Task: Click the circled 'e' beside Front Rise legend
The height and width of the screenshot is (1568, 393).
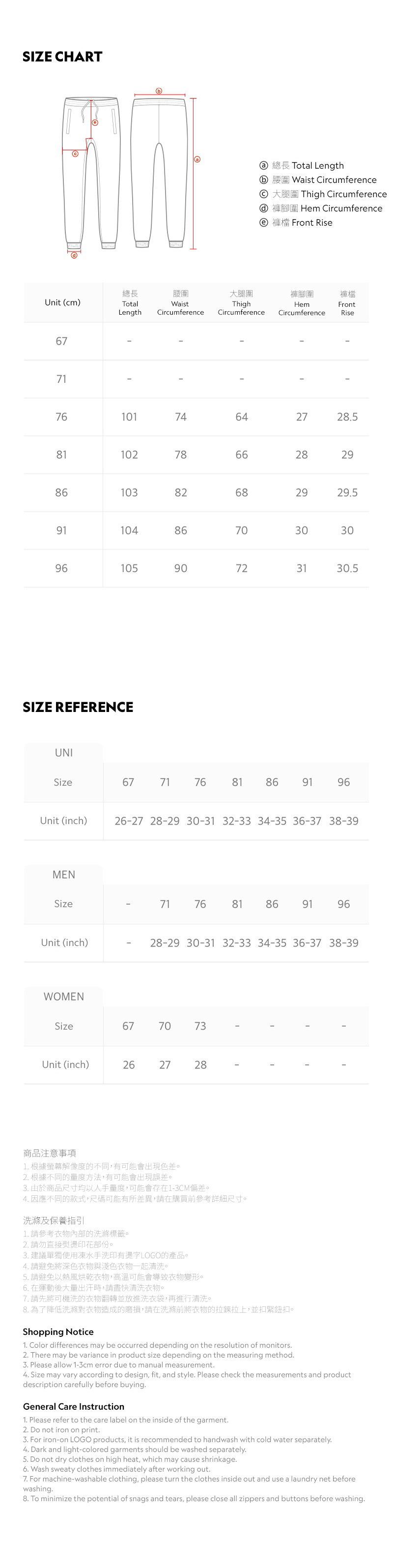Action: click(263, 222)
